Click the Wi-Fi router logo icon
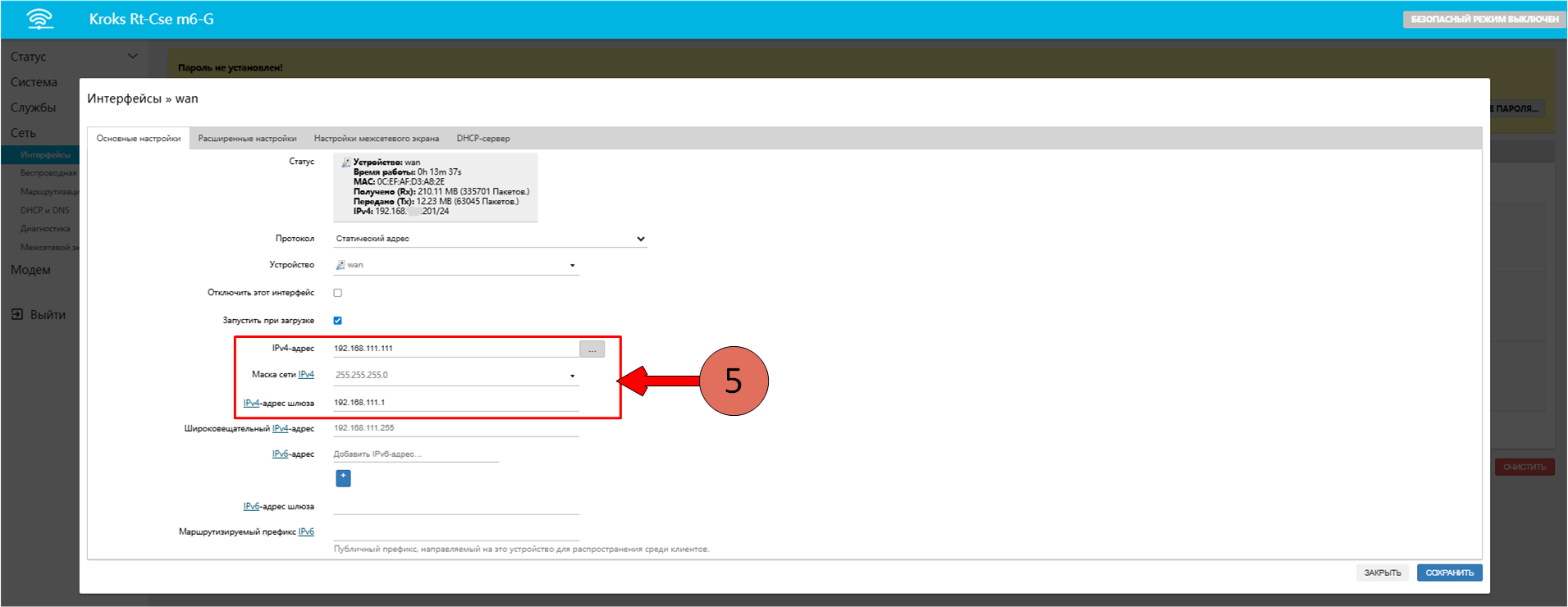 pyautogui.click(x=39, y=19)
